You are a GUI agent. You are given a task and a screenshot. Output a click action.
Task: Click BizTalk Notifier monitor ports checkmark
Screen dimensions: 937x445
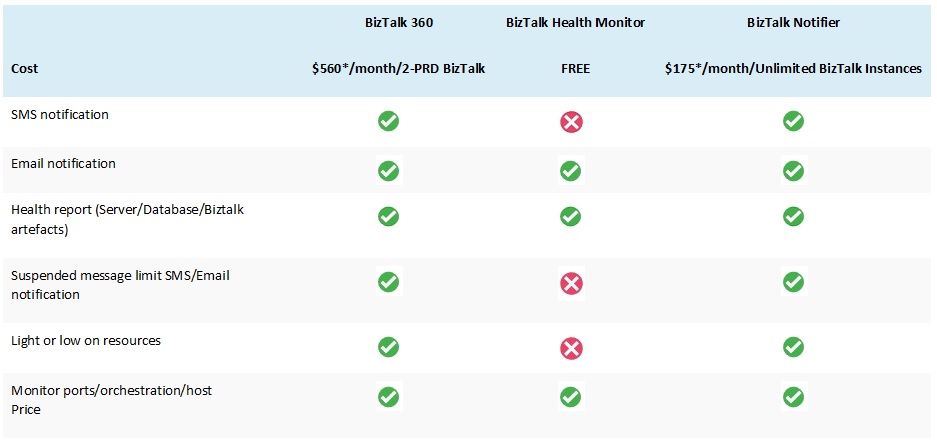click(x=793, y=397)
